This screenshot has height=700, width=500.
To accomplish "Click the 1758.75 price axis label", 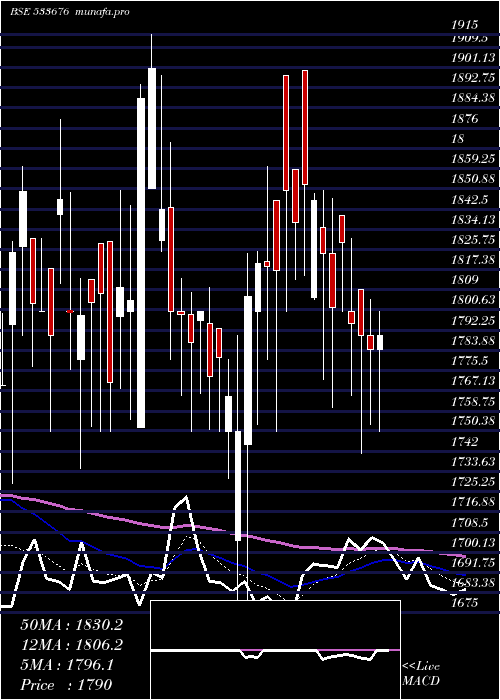I will click(x=473, y=401).
